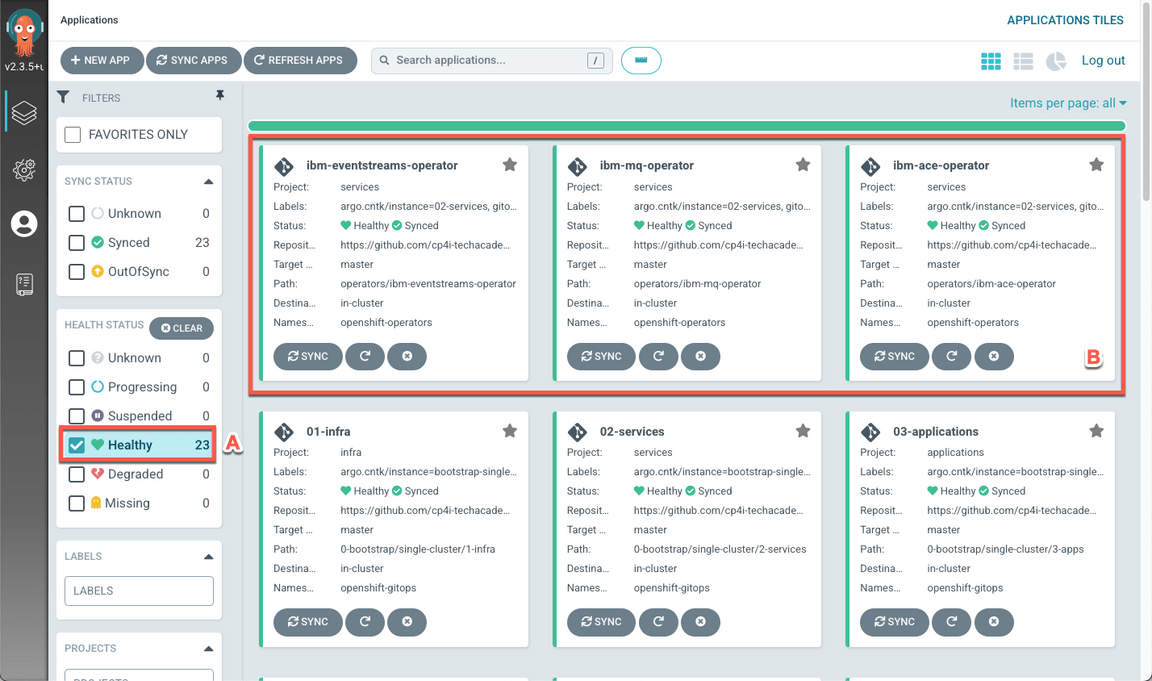1152x681 pixels.
Task: Open the User Info icon in sidebar
Action: pos(24,224)
